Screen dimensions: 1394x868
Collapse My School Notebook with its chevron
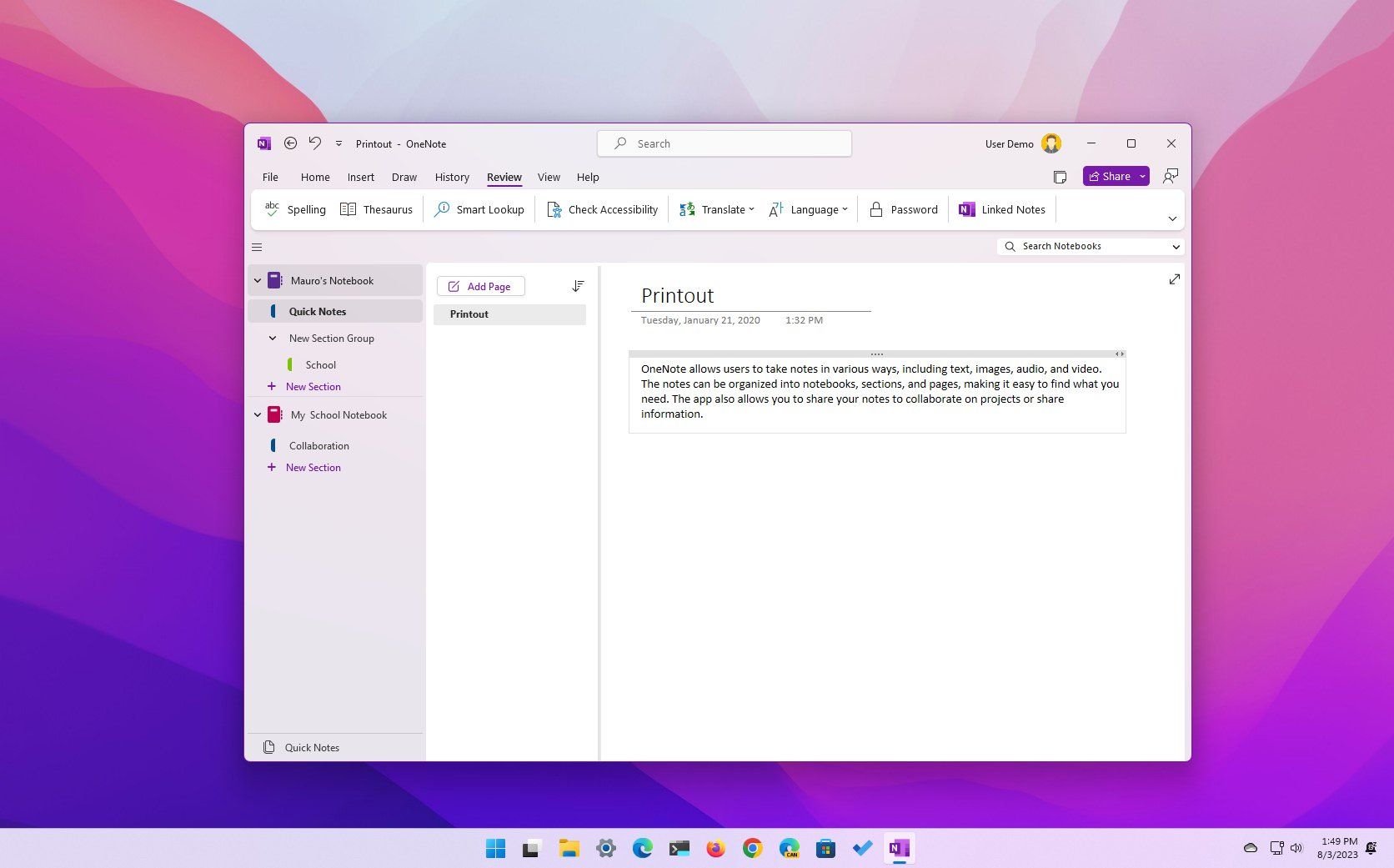(x=257, y=414)
